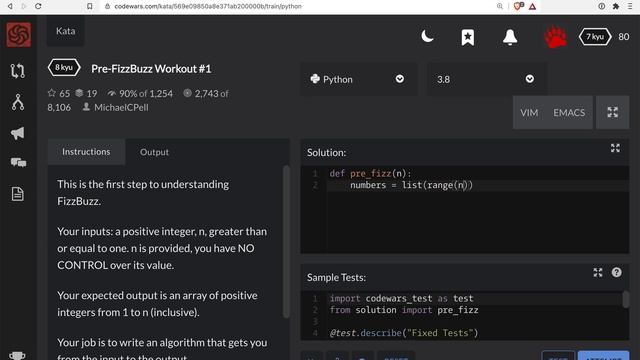The image size is (640, 360).
Task: Open Sample Tests help question icon
Action: point(617,272)
